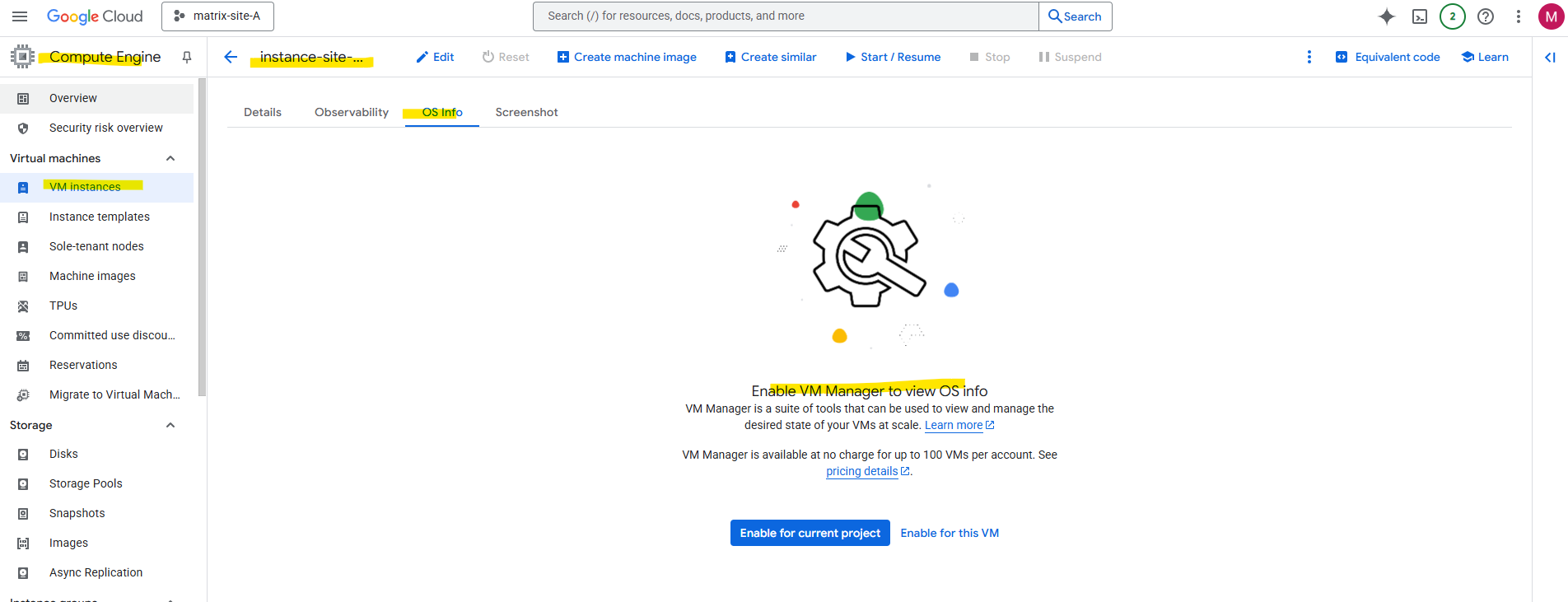Screen dimensions: 1568x602
Task: Open the matrix-site-A project picker
Action: (x=217, y=16)
